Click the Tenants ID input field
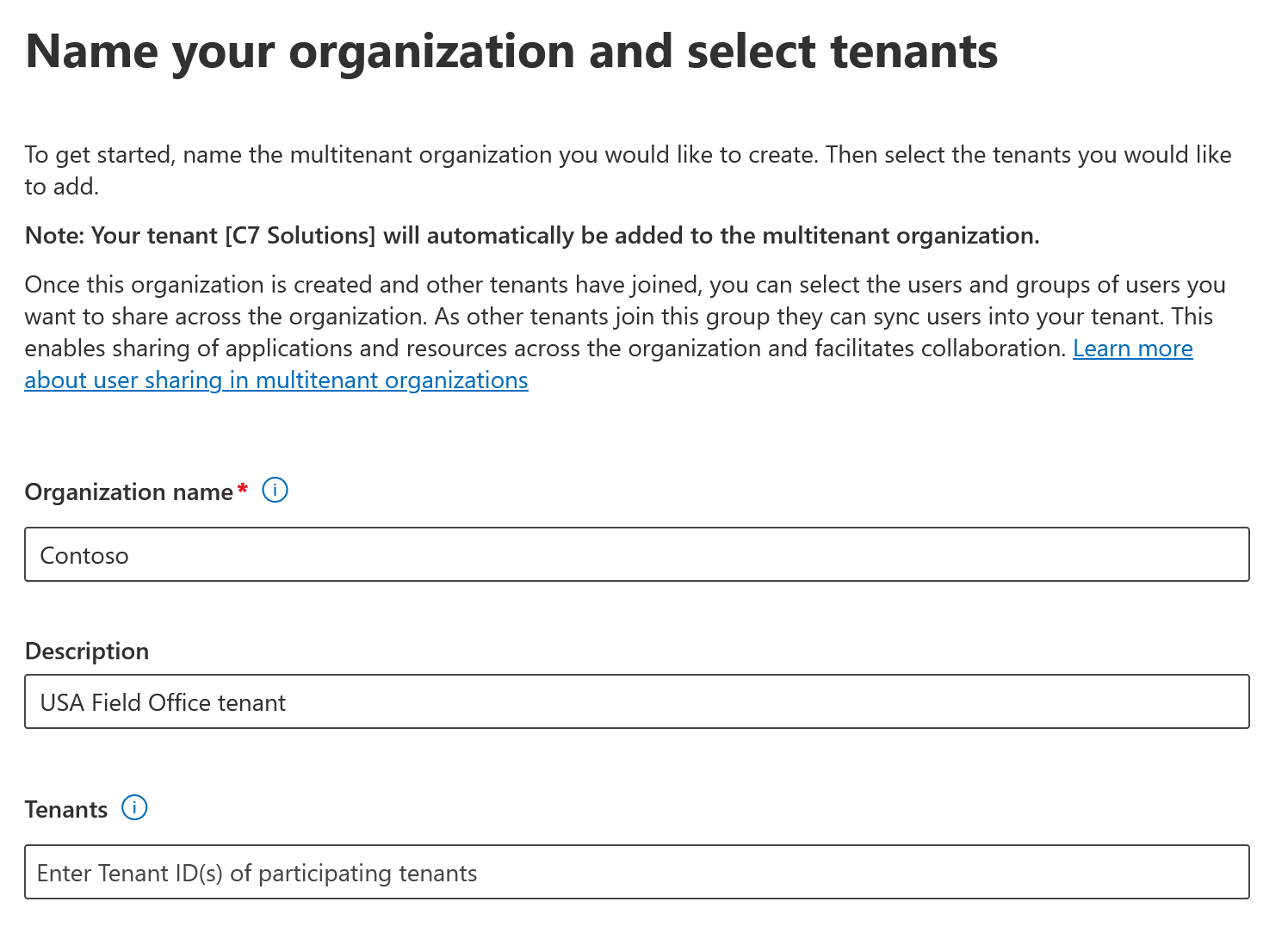The height and width of the screenshot is (945, 1288). (x=636, y=872)
